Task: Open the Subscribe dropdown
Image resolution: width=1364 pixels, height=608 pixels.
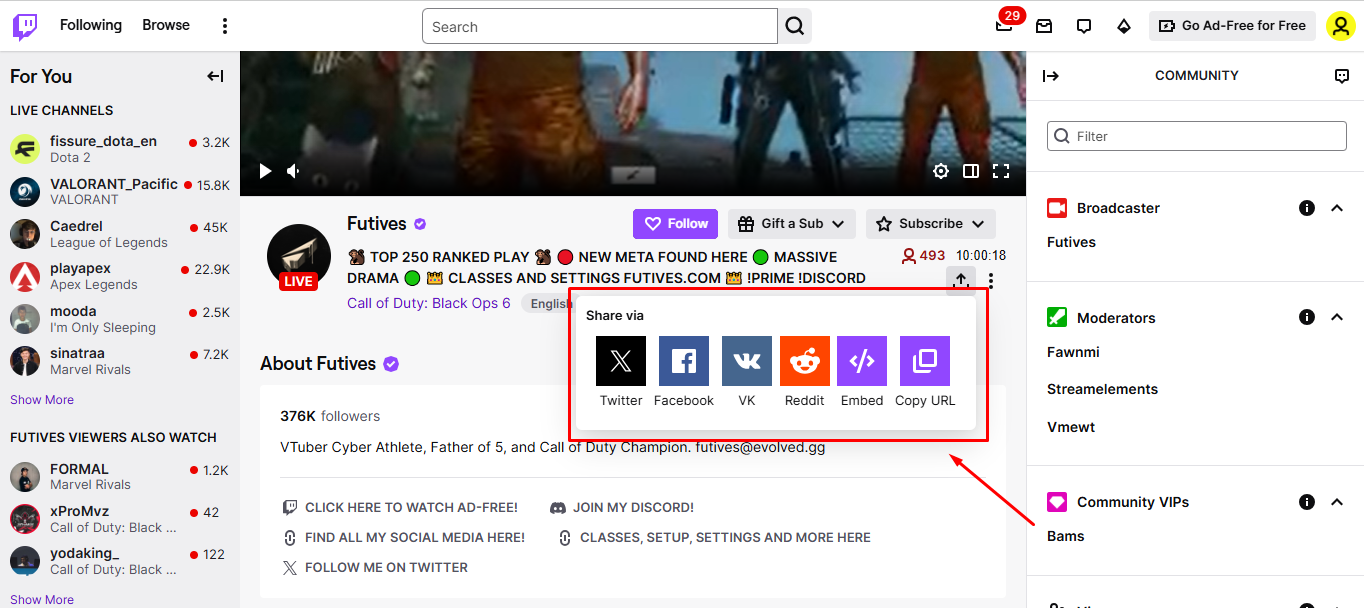Action: point(931,224)
